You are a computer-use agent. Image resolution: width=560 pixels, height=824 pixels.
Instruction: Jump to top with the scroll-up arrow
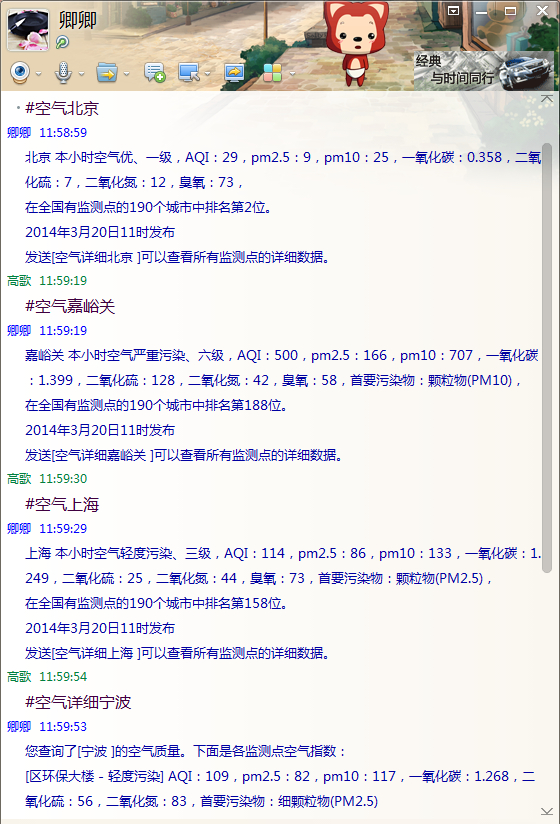point(547,99)
